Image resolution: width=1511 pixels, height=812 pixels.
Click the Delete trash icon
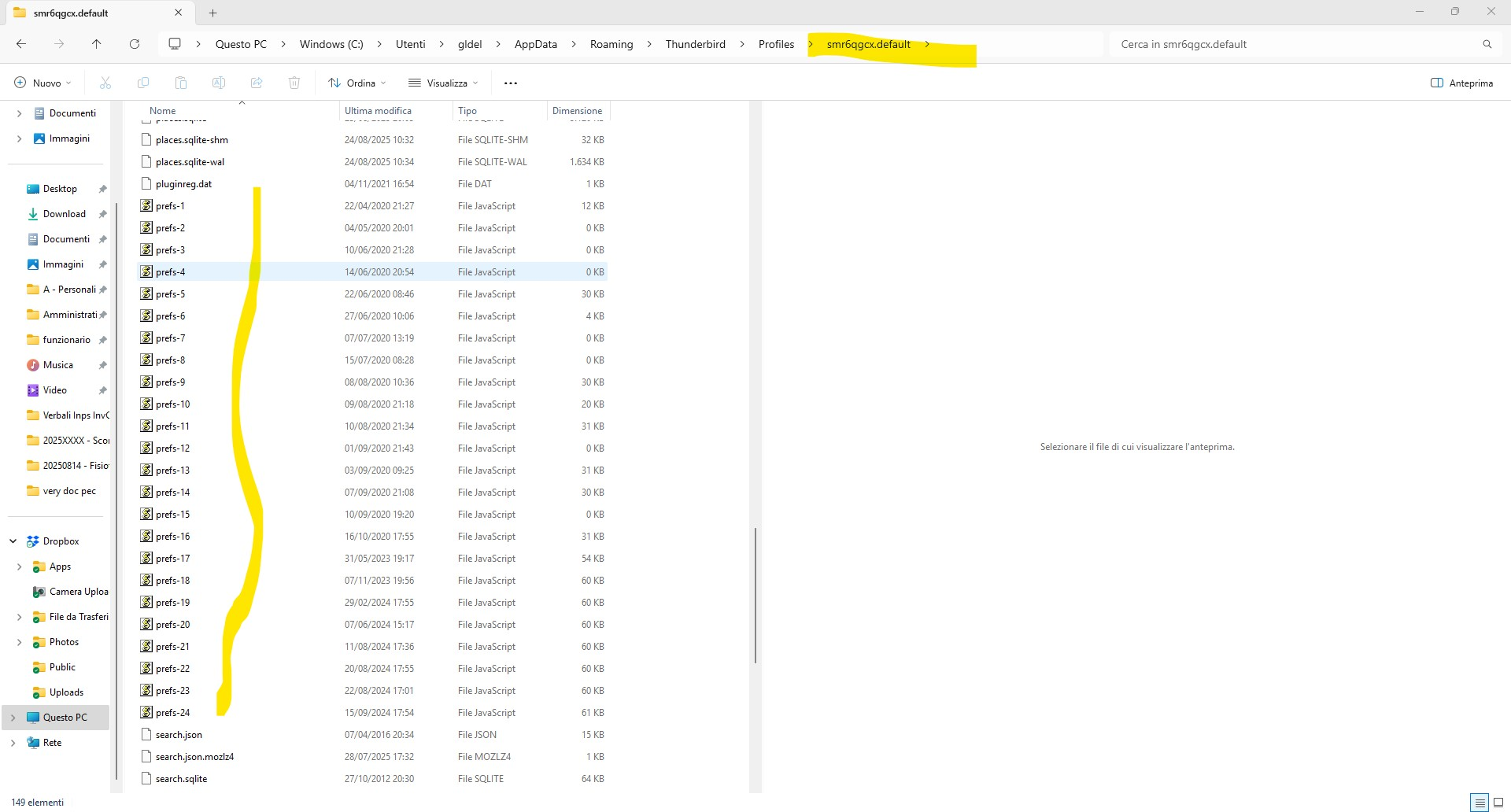[294, 83]
